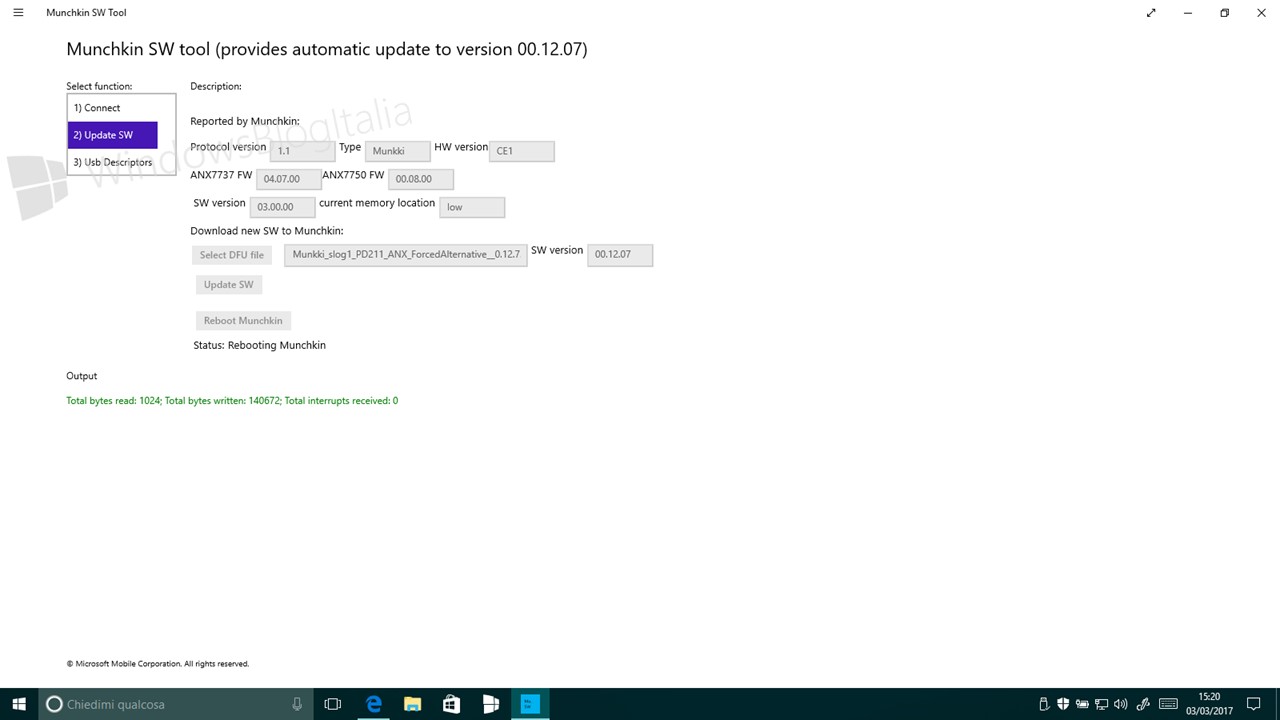1280x720 pixels.
Task: Click the green 'Total bytes read' output line
Action: tap(232, 401)
